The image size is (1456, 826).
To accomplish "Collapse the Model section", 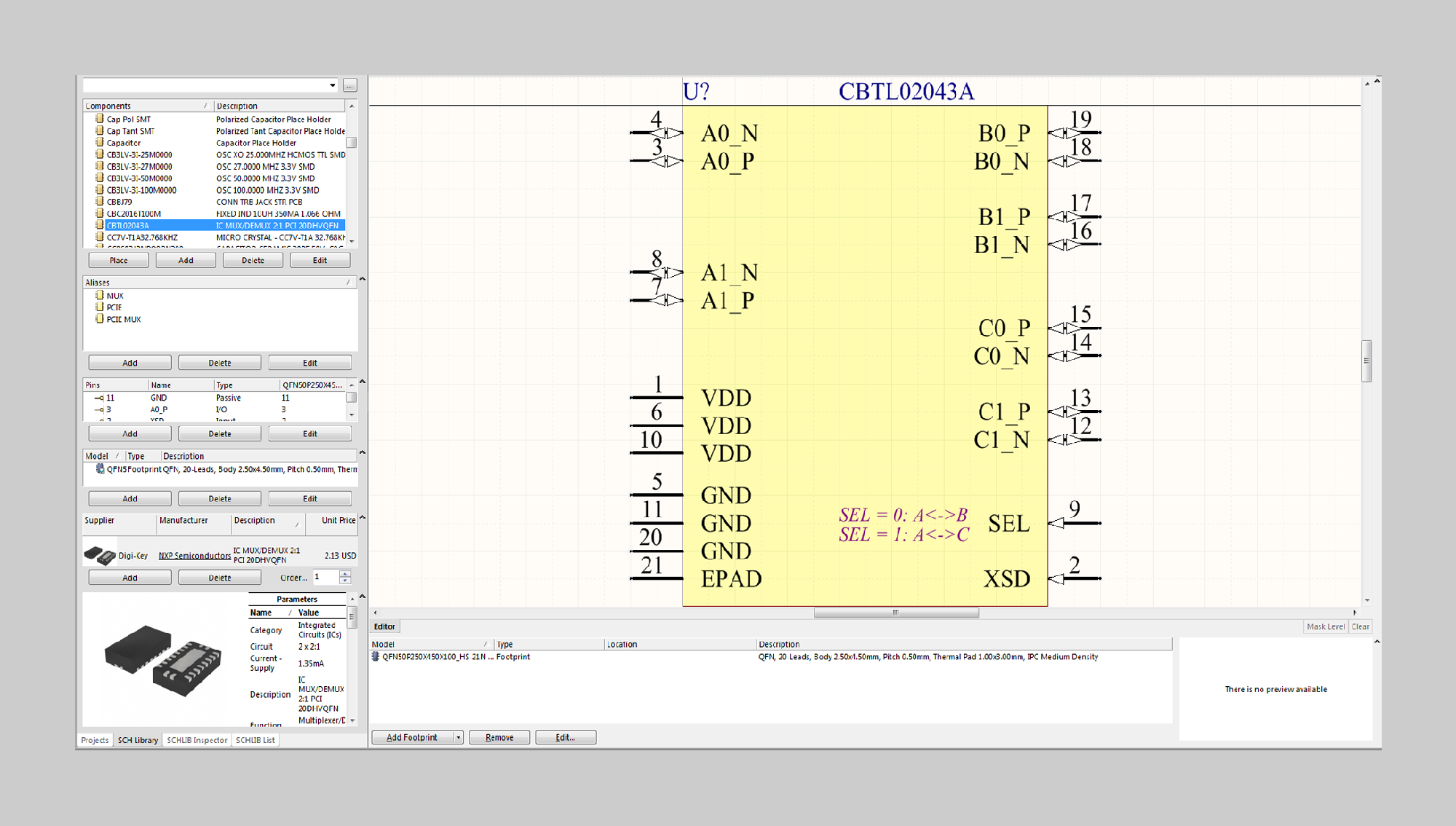I will [363, 452].
